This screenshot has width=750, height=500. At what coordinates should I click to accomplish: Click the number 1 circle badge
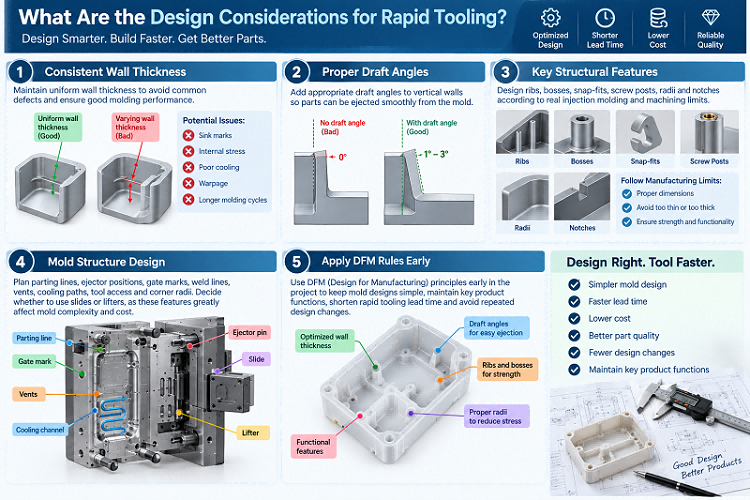click(20, 72)
